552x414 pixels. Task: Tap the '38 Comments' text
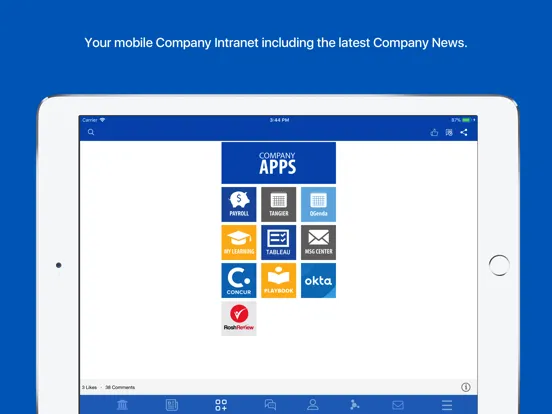tap(120, 387)
